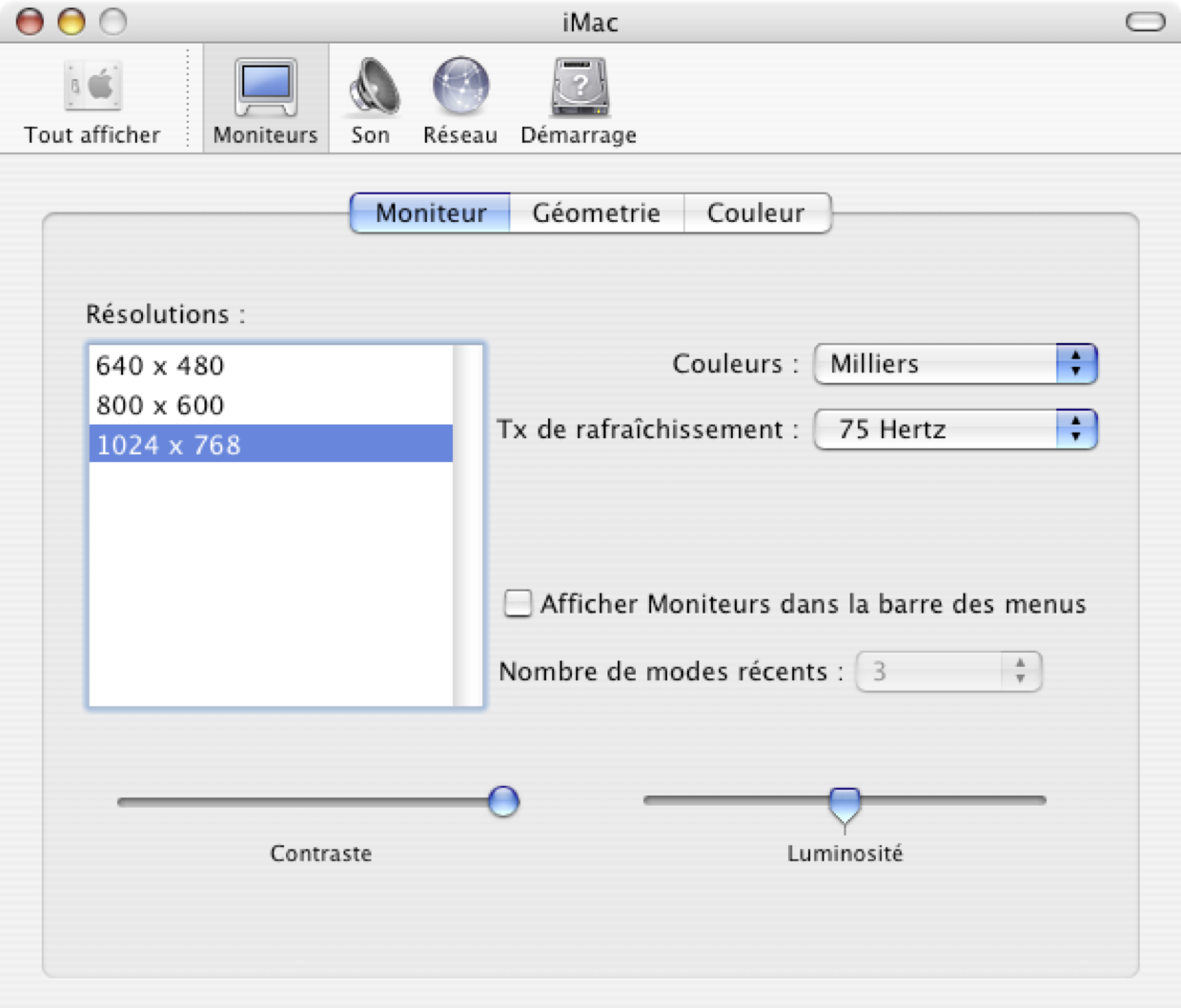1181x1008 pixels.
Task: Click the Contraste slider knob
Action: click(503, 801)
